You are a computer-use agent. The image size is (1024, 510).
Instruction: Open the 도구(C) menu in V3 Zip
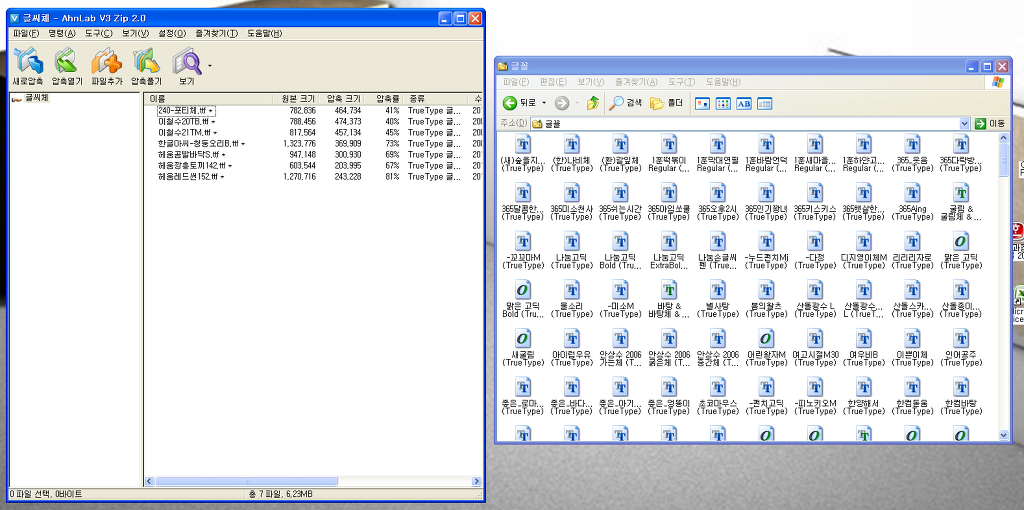(x=98, y=33)
